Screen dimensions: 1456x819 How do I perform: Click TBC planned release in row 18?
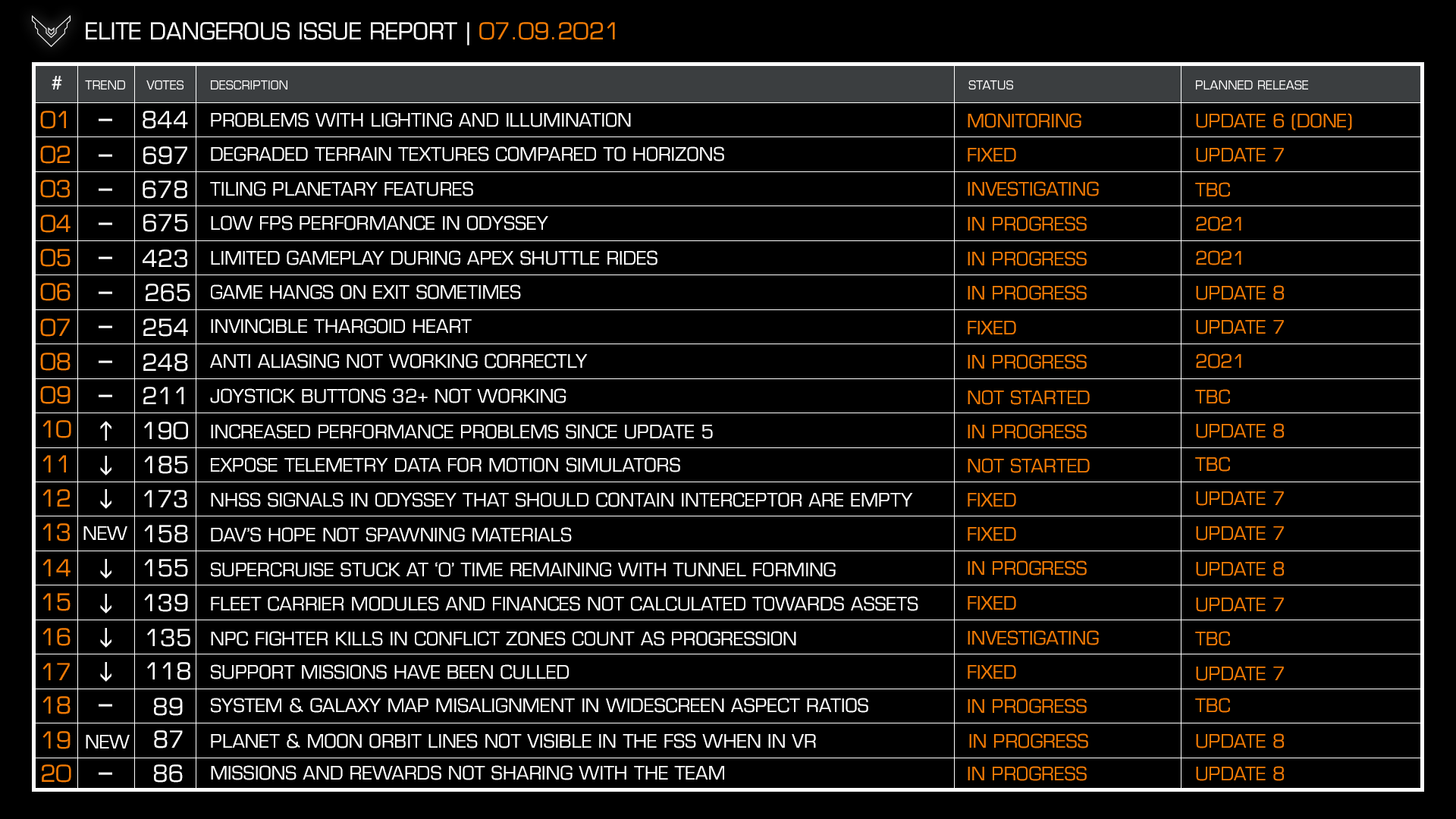[x=1213, y=705]
